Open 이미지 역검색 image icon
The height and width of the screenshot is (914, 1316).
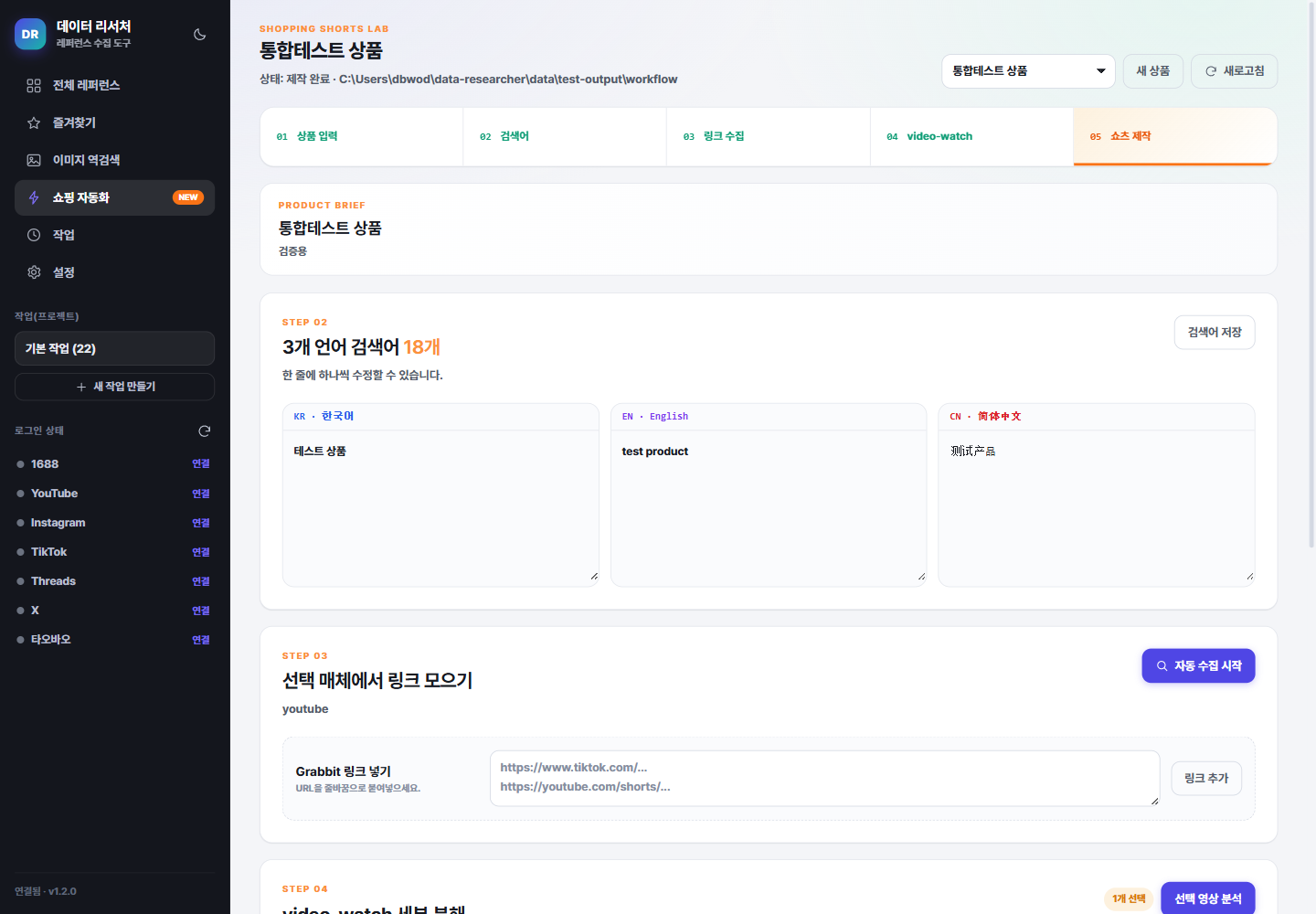coord(34,160)
